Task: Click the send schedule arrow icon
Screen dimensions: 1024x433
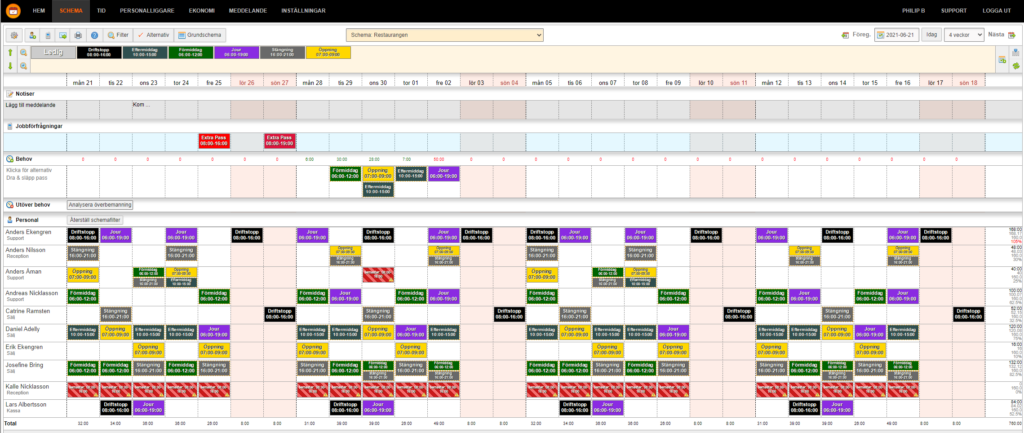Action: click(x=63, y=35)
